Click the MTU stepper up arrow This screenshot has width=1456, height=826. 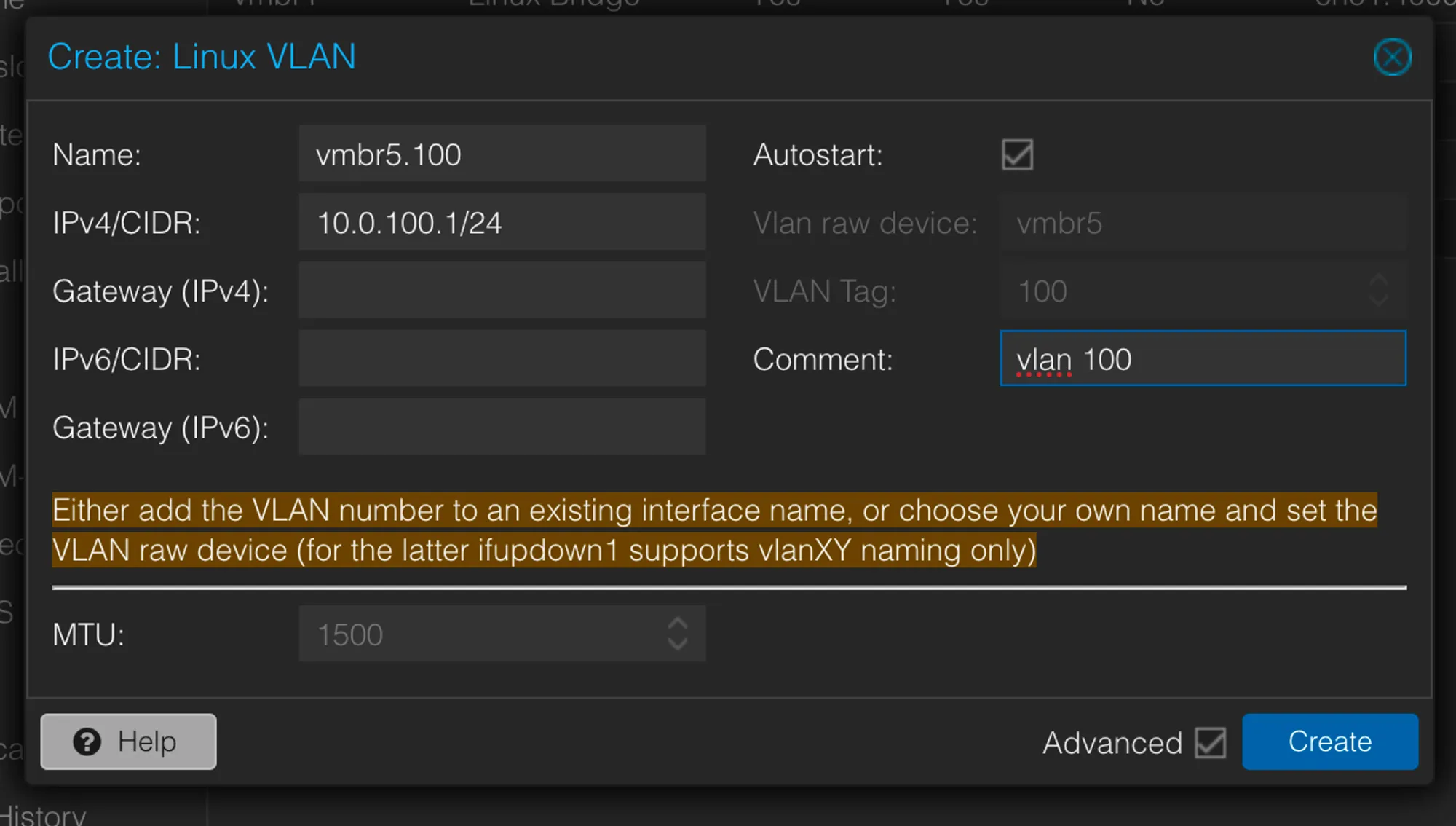click(678, 624)
